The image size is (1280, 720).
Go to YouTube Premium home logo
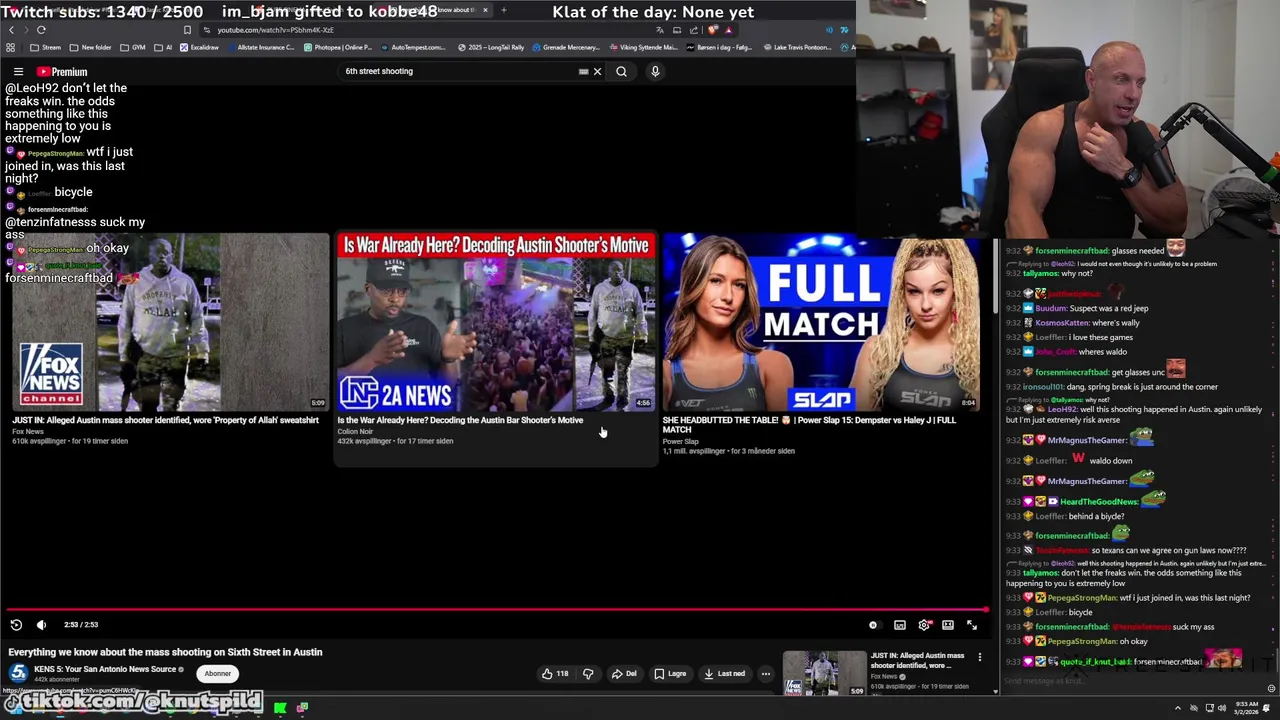click(x=62, y=72)
